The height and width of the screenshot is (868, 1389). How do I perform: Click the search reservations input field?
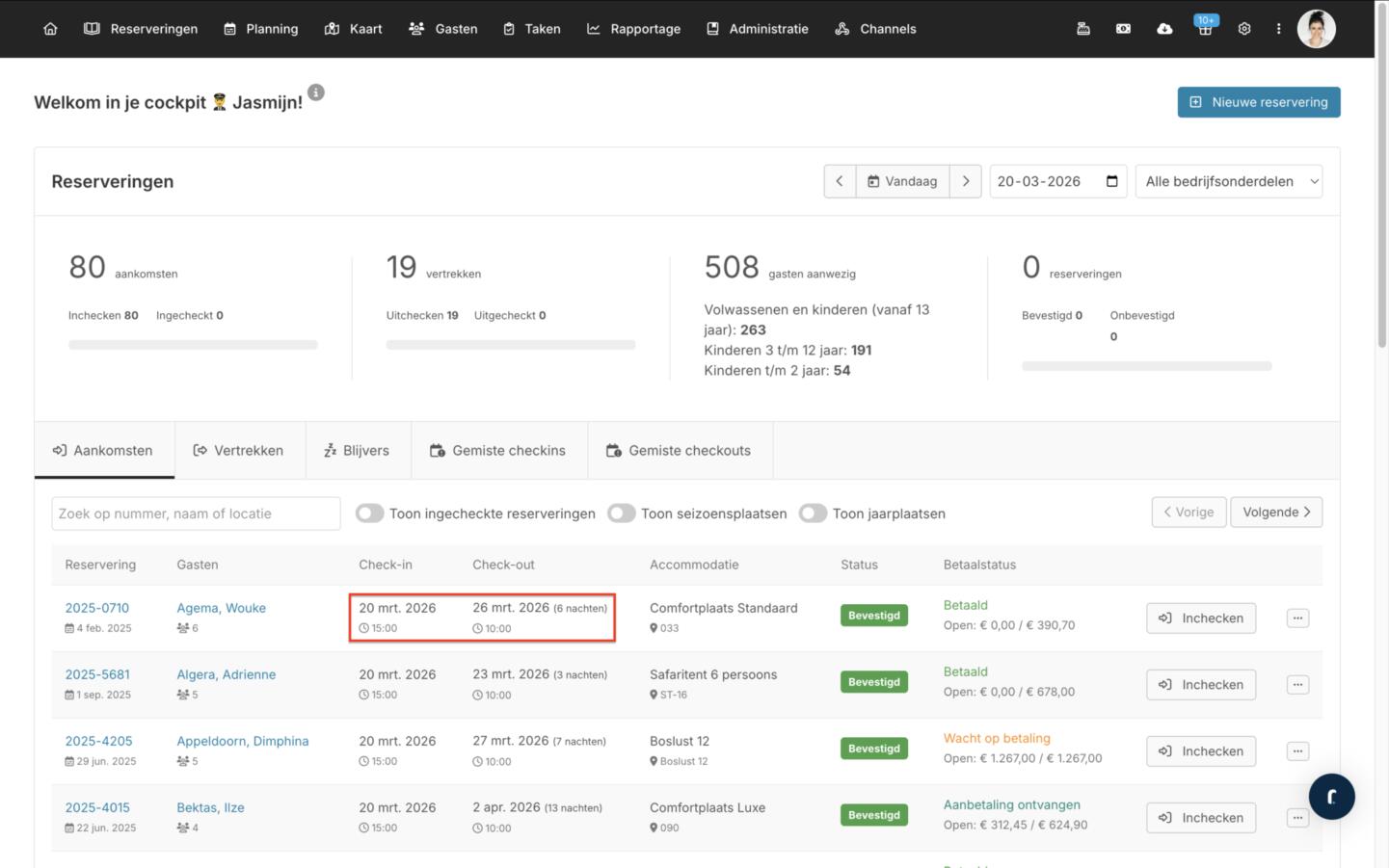[196, 513]
